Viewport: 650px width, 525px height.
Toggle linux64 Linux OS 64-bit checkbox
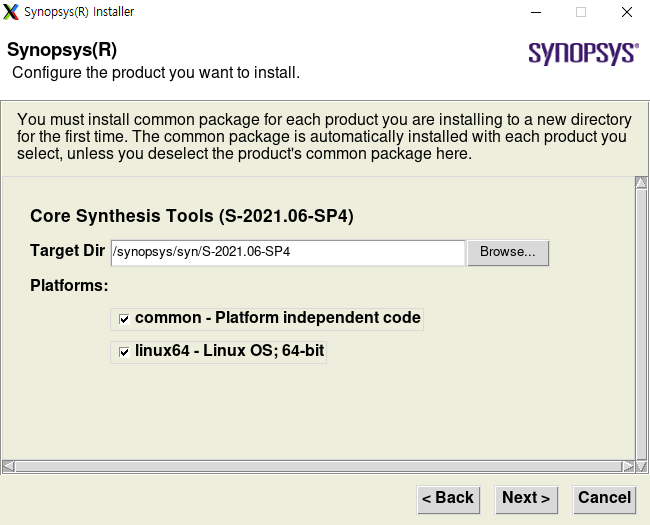point(124,352)
